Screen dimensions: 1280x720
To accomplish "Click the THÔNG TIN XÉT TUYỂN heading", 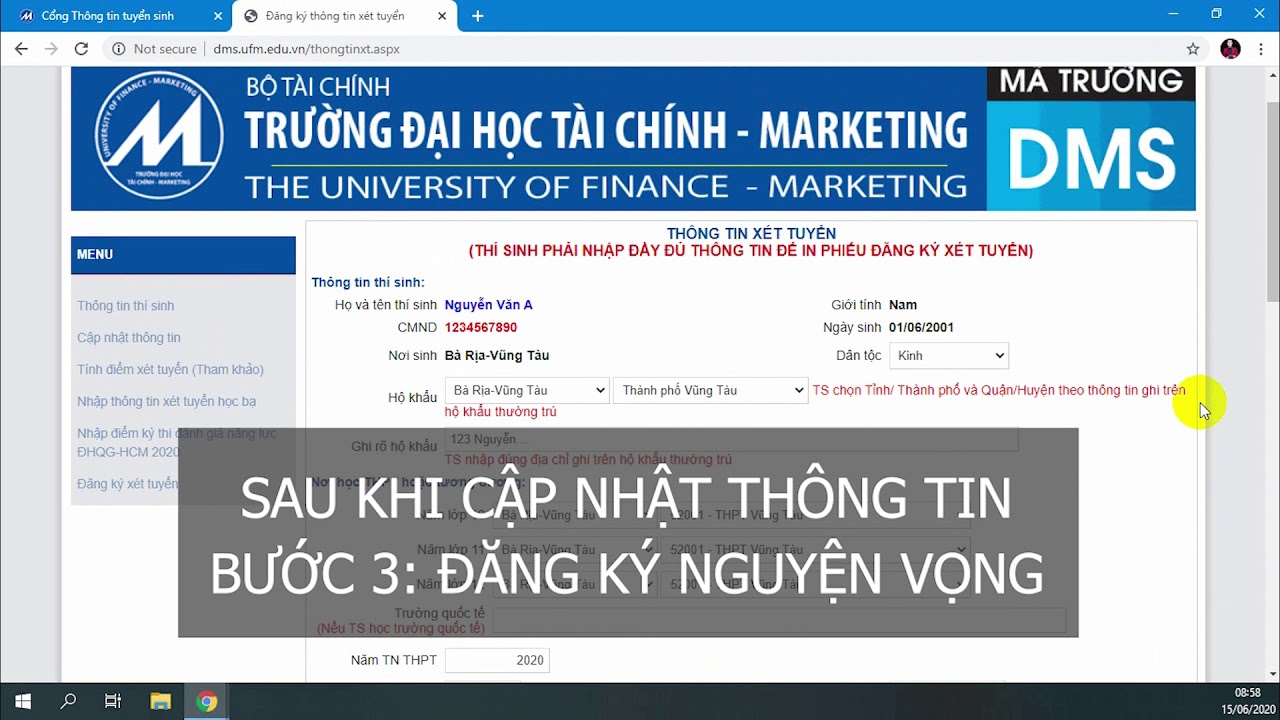I will click(751, 234).
